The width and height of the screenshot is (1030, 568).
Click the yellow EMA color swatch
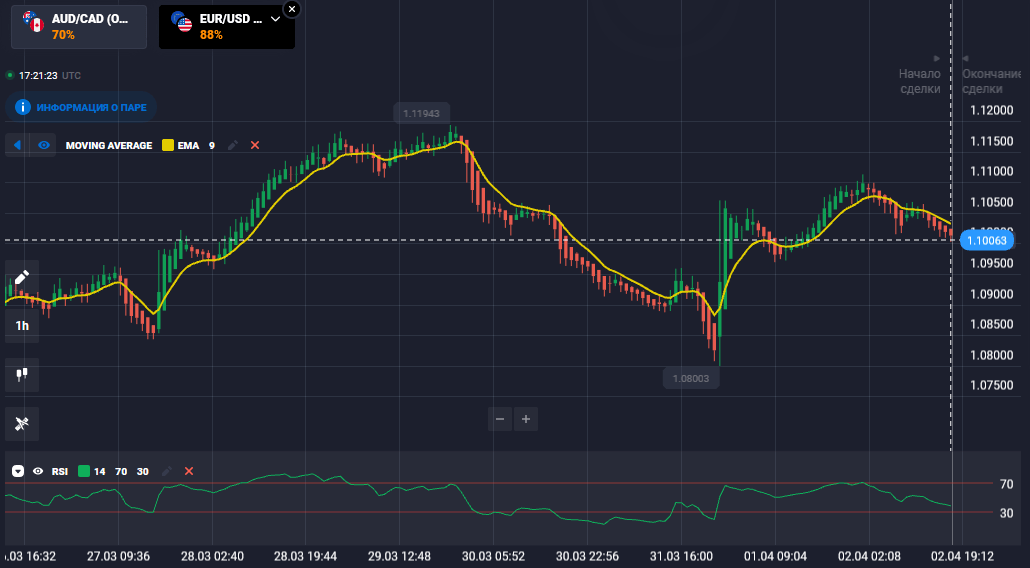pyautogui.click(x=168, y=145)
